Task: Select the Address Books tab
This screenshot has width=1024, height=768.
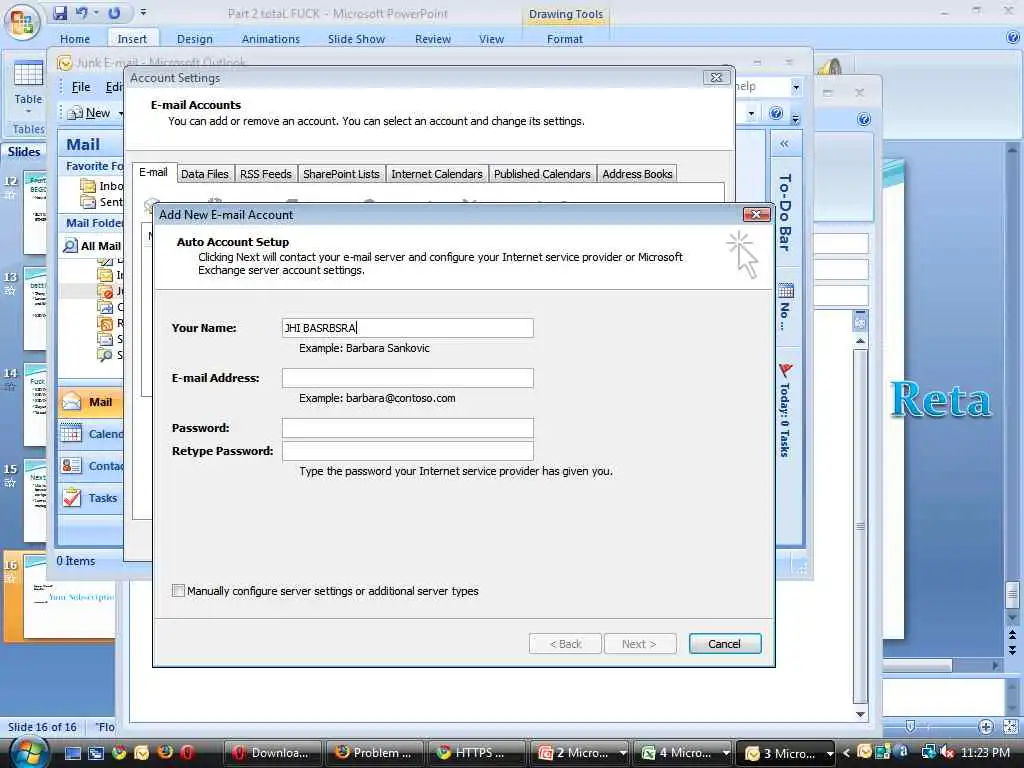Action: coord(637,174)
